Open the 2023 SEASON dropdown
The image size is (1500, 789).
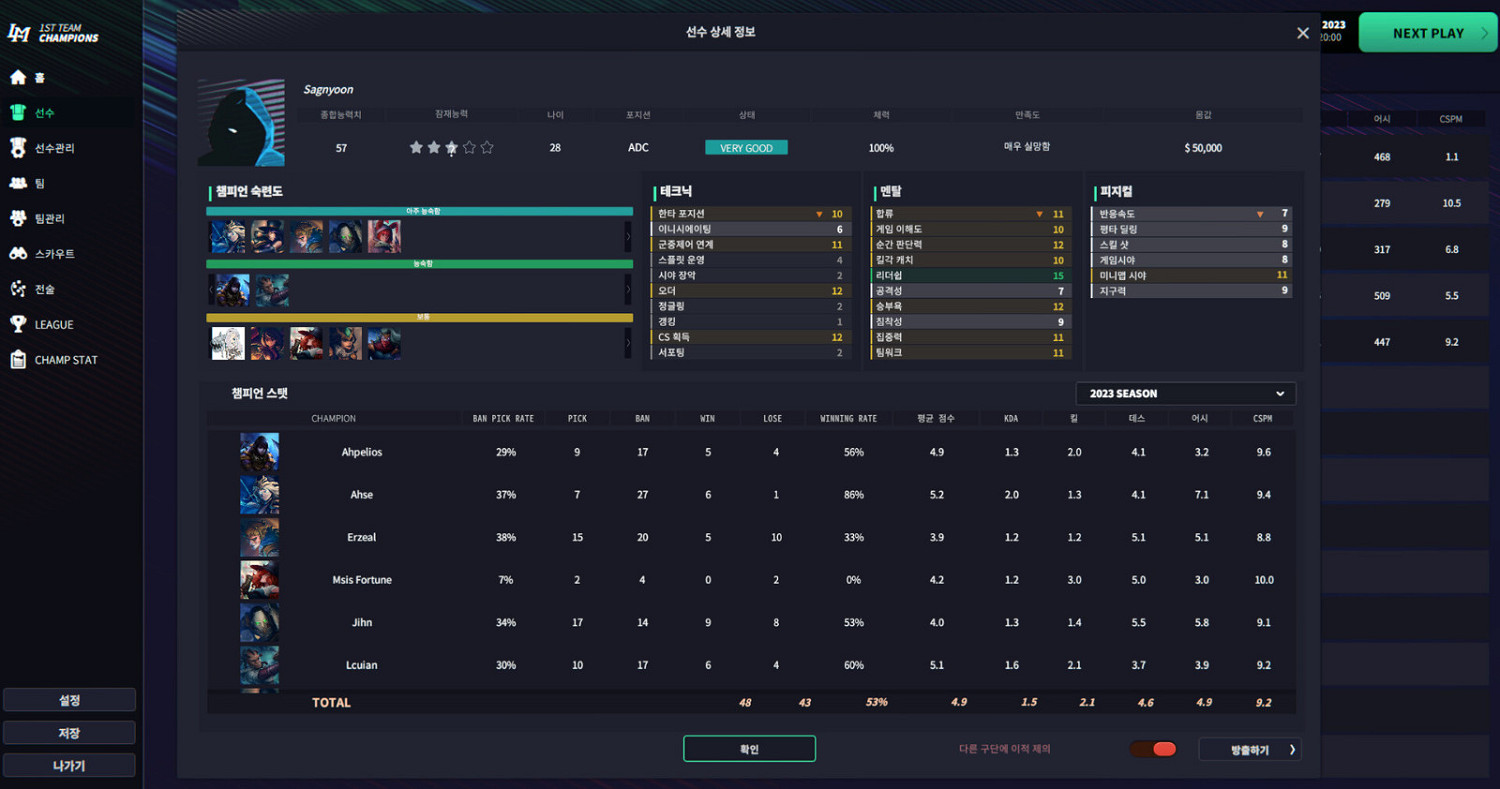(1186, 394)
